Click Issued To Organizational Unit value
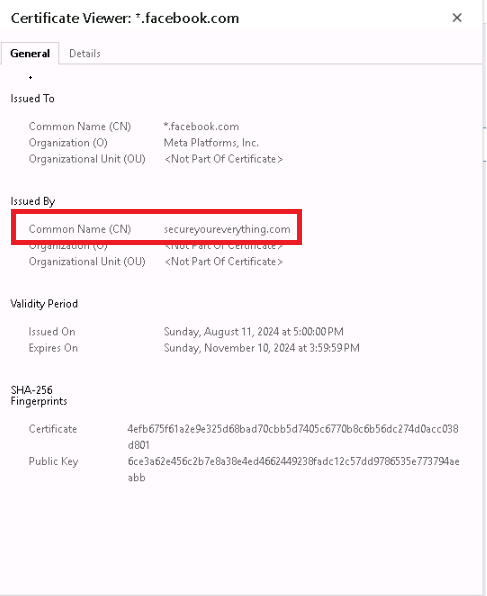Image resolution: width=487 pixels, height=596 pixels. coord(224,159)
